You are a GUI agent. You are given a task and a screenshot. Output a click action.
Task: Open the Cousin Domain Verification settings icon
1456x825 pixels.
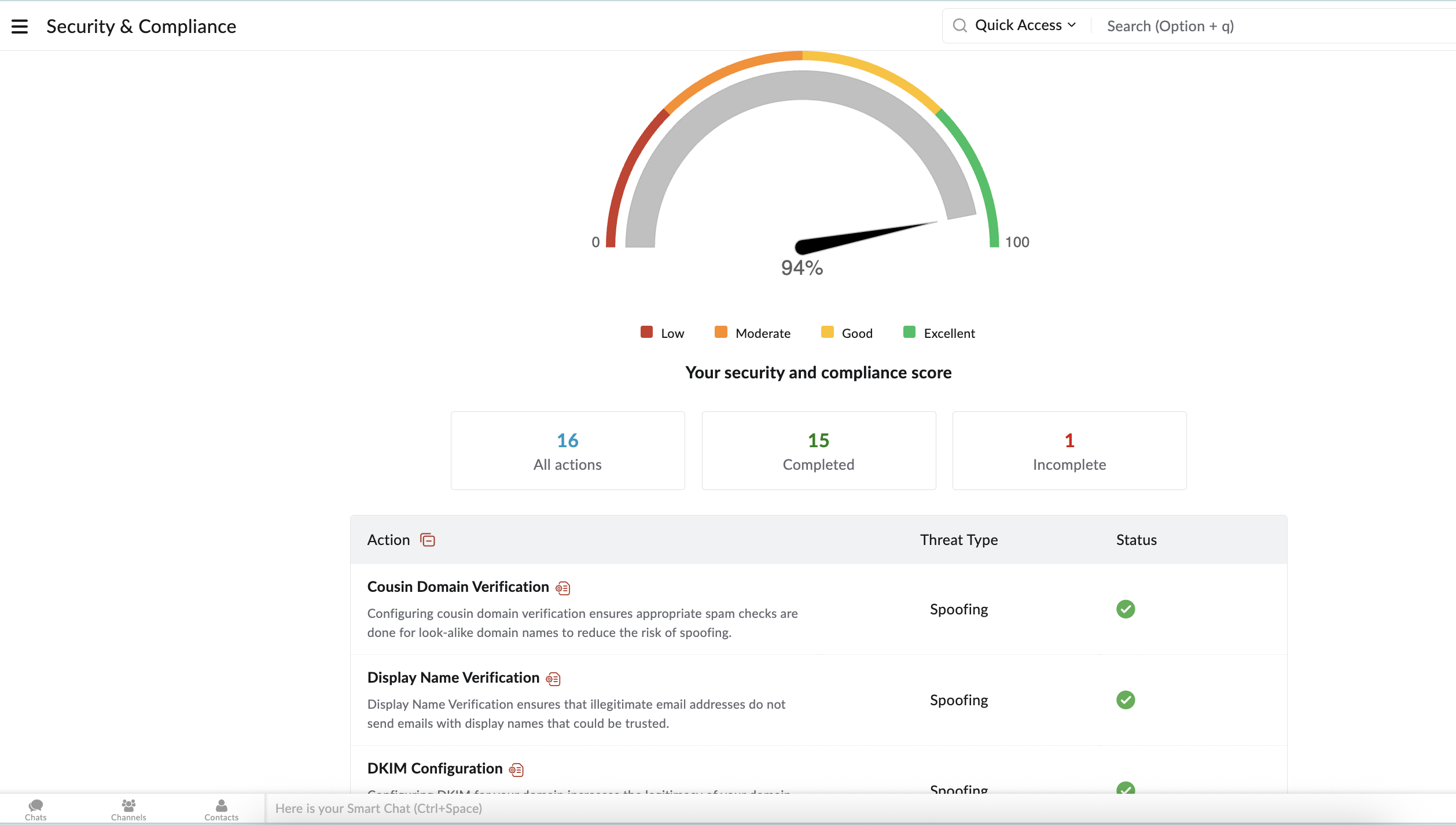tap(563, 588)
